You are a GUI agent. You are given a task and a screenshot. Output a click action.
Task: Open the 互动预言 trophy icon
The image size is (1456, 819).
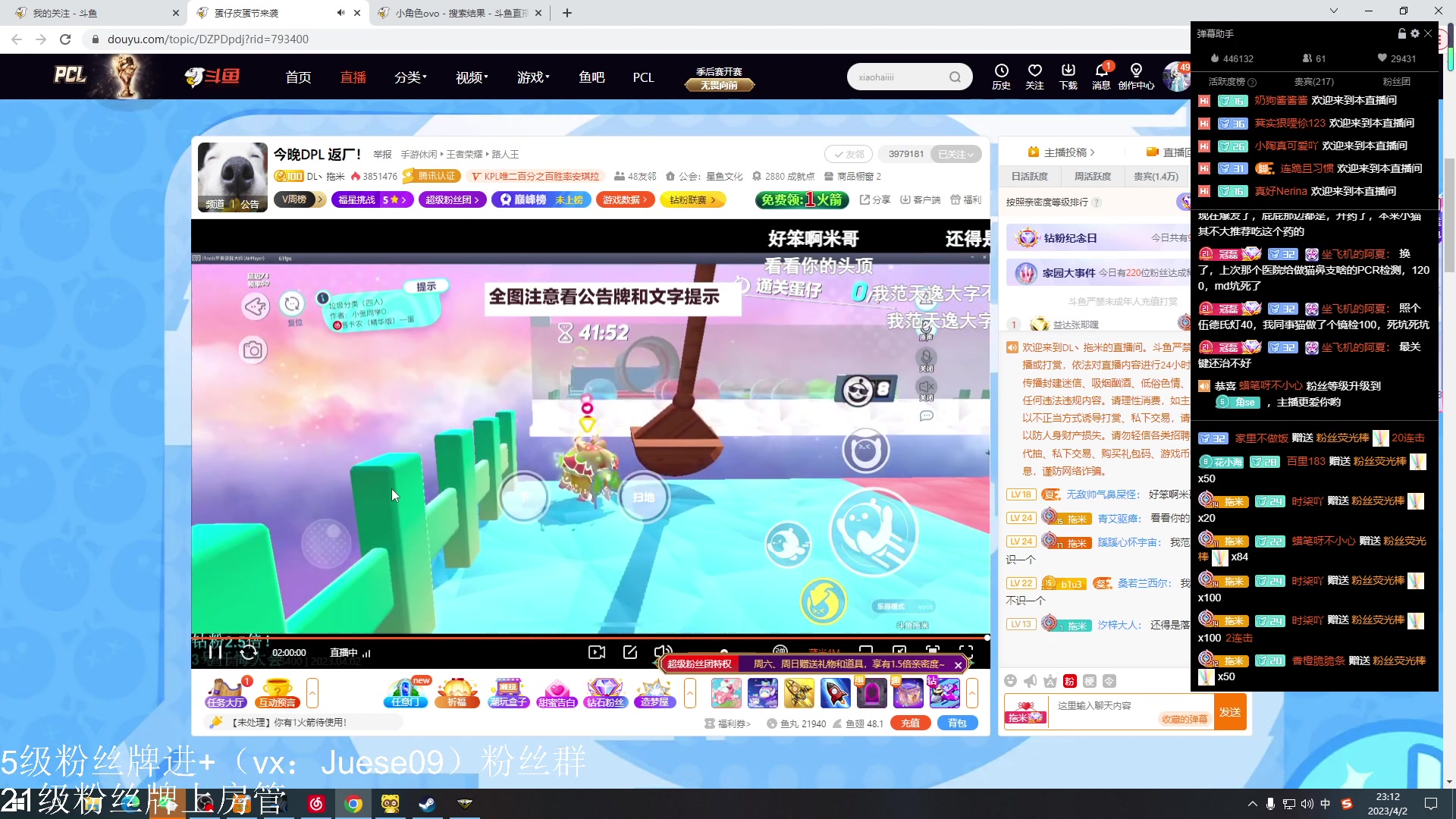pyautogui.click(x=278, y=692)
